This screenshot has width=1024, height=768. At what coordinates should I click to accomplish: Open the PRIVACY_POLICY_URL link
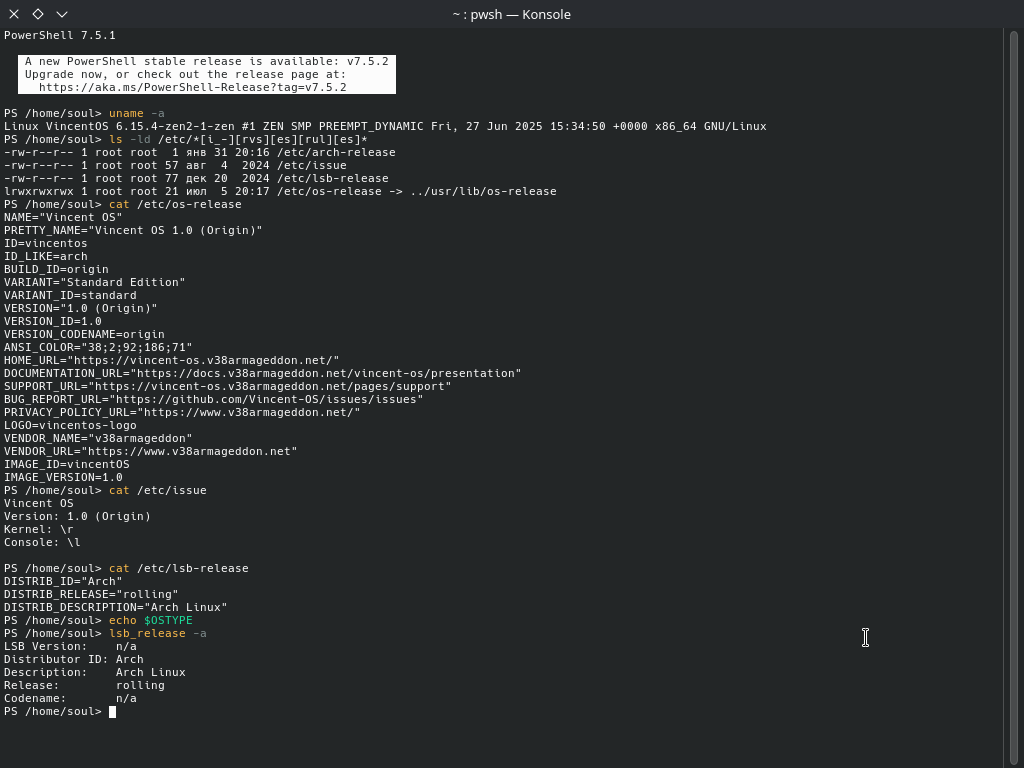point(249,413)
